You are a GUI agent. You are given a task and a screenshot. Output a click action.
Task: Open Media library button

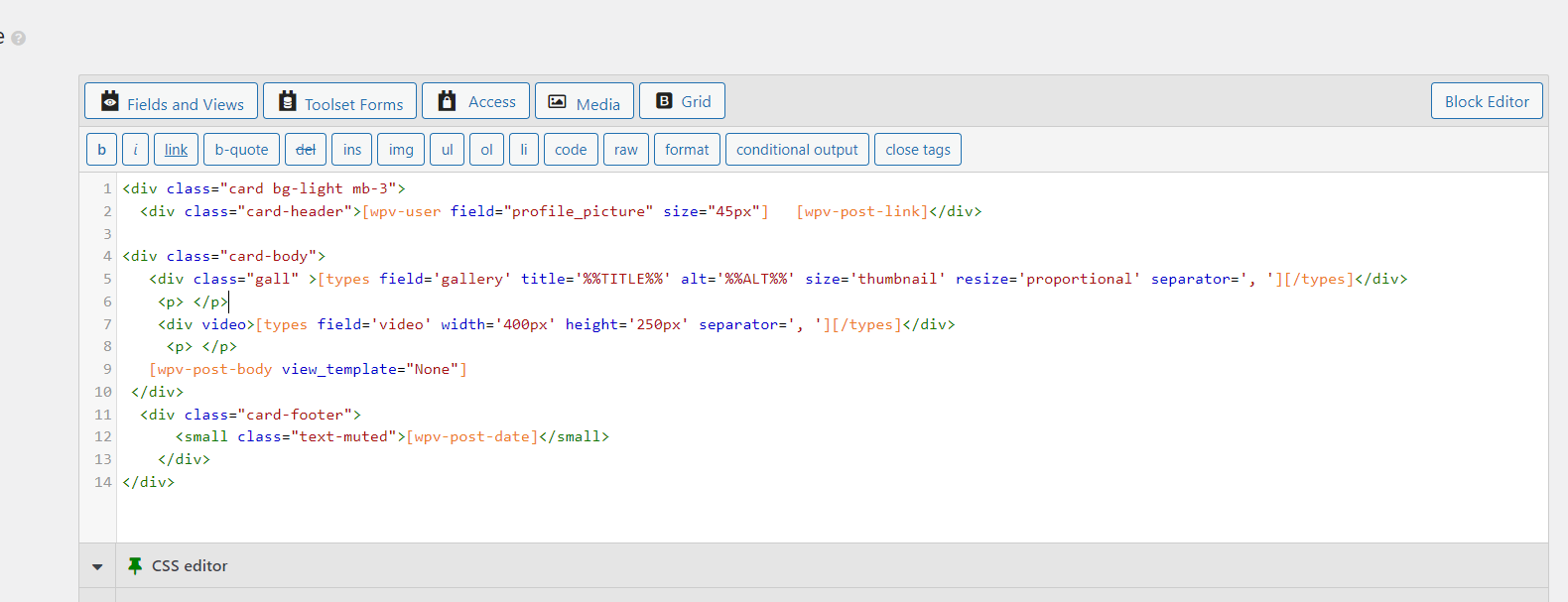click(584, 101)
